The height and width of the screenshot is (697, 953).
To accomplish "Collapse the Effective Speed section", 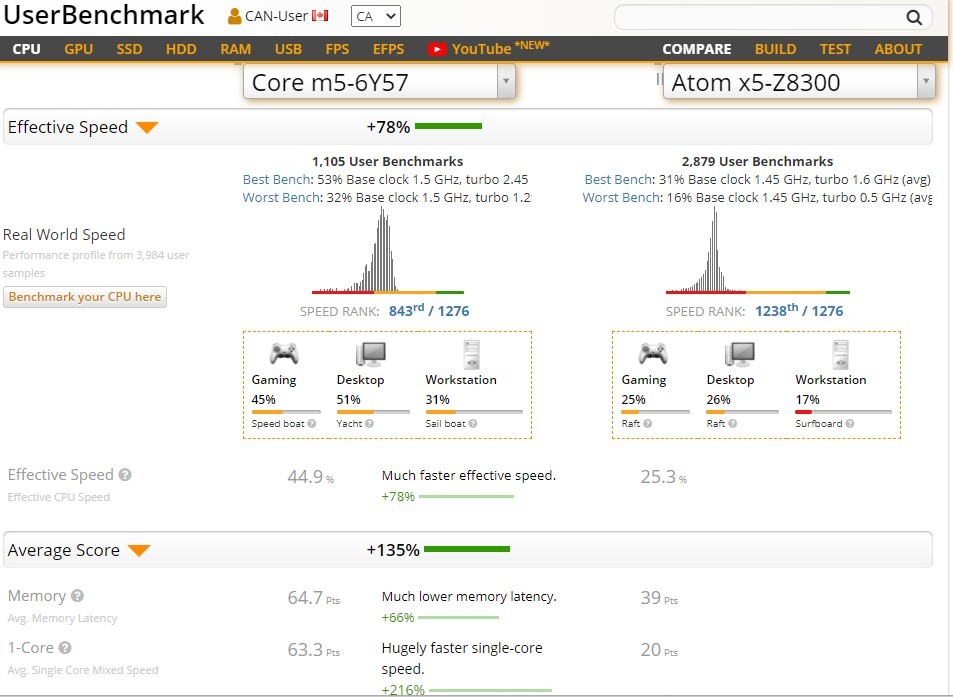I will [147, 127].
